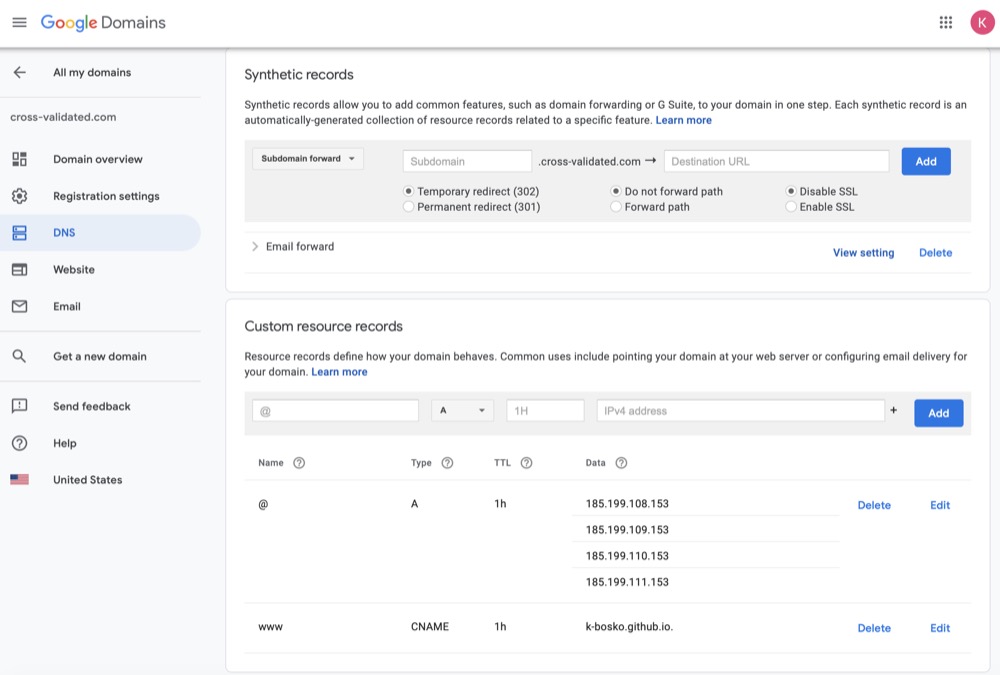Click the help icon next to Name column

click(299, 463)
